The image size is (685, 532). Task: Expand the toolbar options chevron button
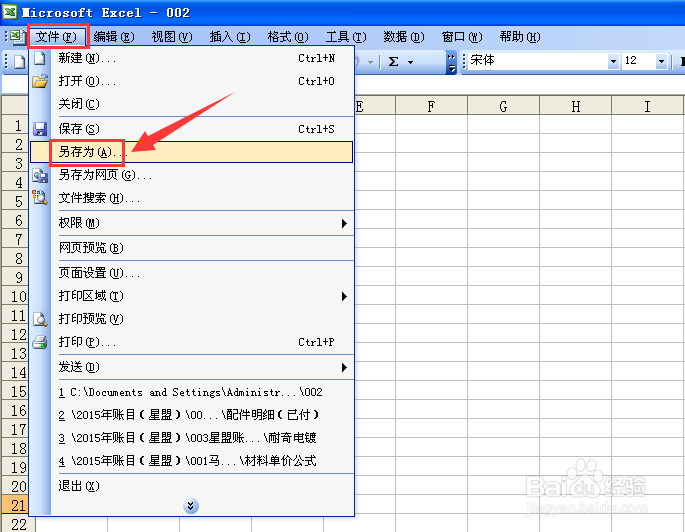click(x=451, y=62)
